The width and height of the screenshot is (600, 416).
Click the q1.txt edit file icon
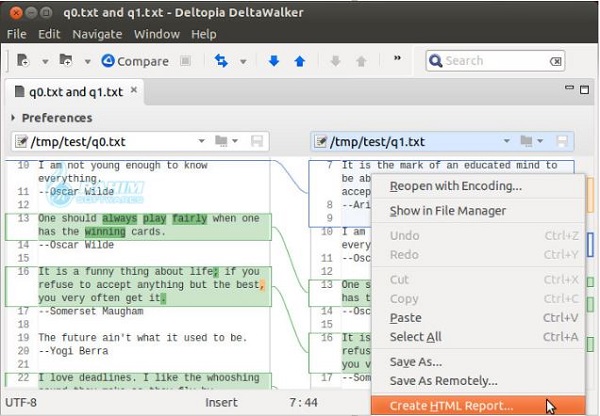[320, 141]
